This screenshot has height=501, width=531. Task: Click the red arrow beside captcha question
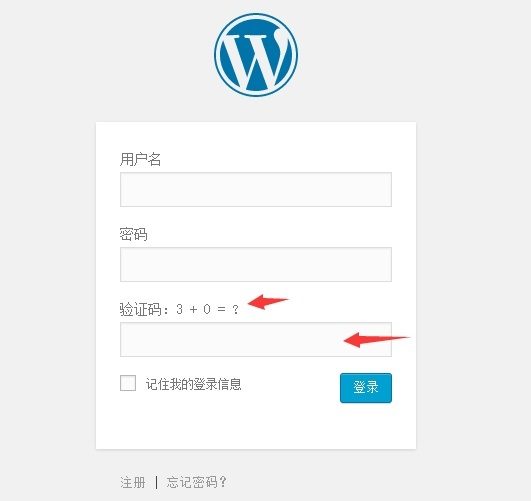click(x=268, y=301)
